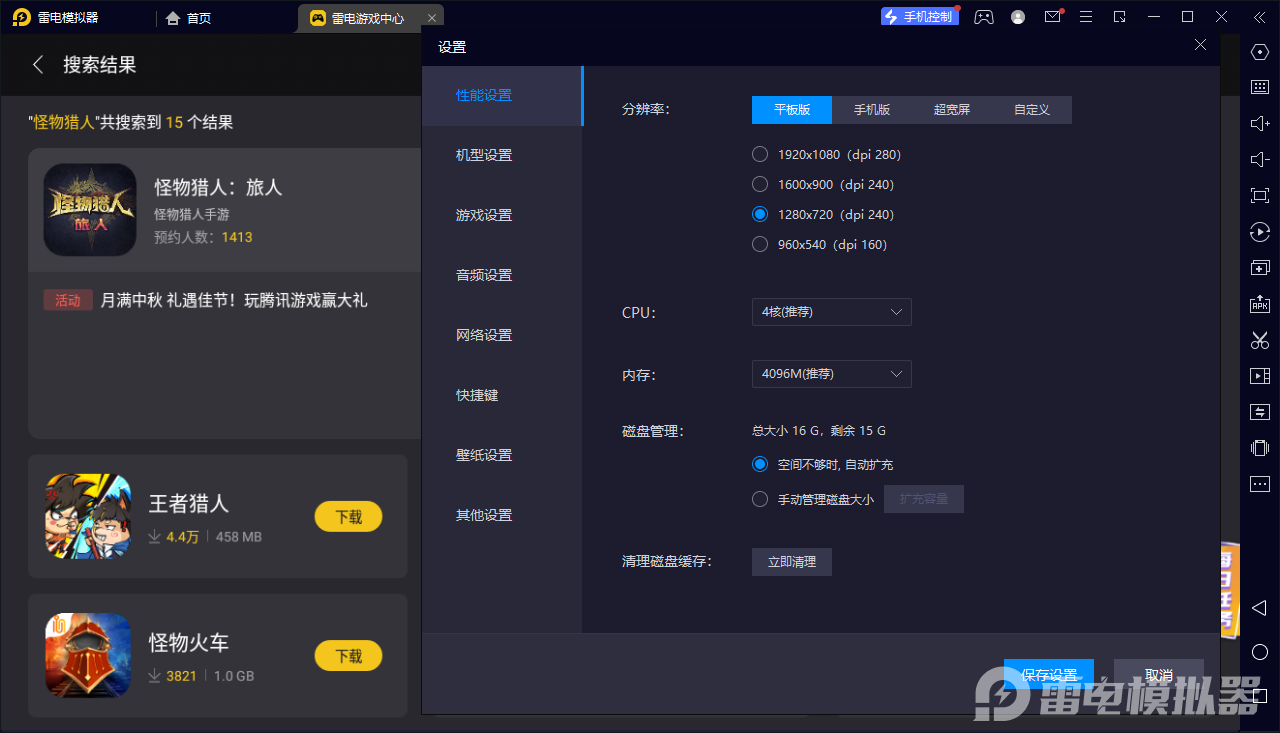Open 音频设置 settings section
1280x733 pixels.
501,275
